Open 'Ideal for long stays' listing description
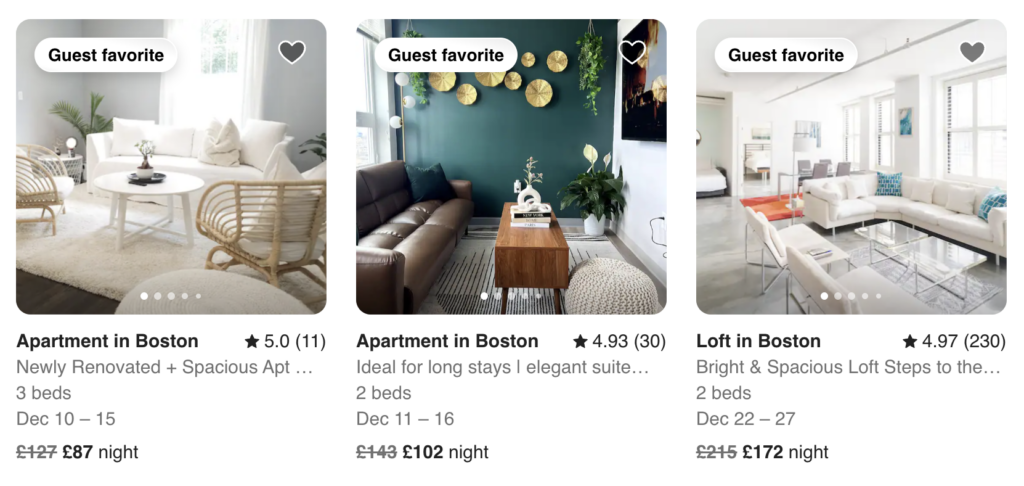Image resolution: width=1024 pixels, height=486 pixels. coord(503,367)
